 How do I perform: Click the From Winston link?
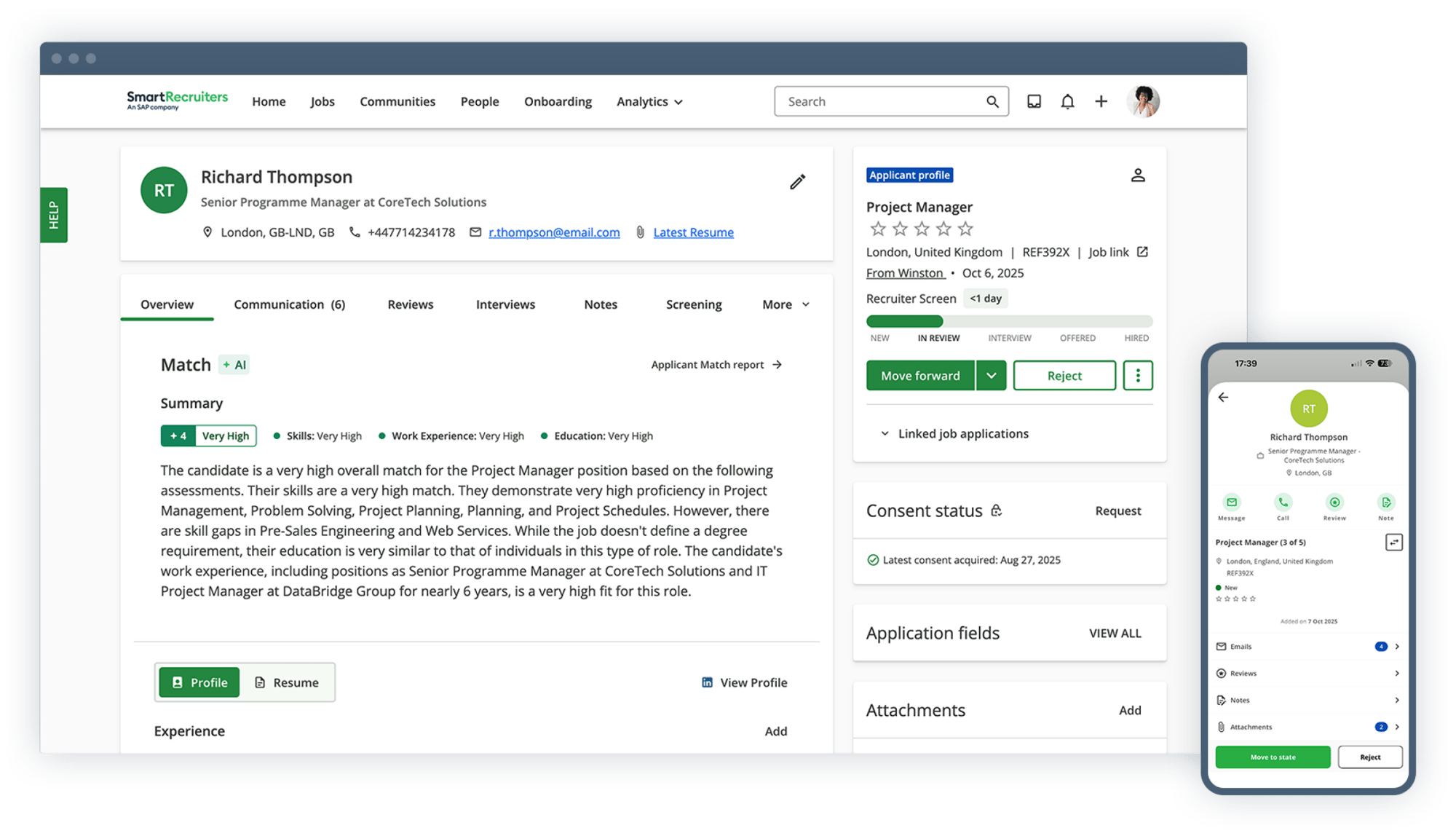tap(905, 273)
